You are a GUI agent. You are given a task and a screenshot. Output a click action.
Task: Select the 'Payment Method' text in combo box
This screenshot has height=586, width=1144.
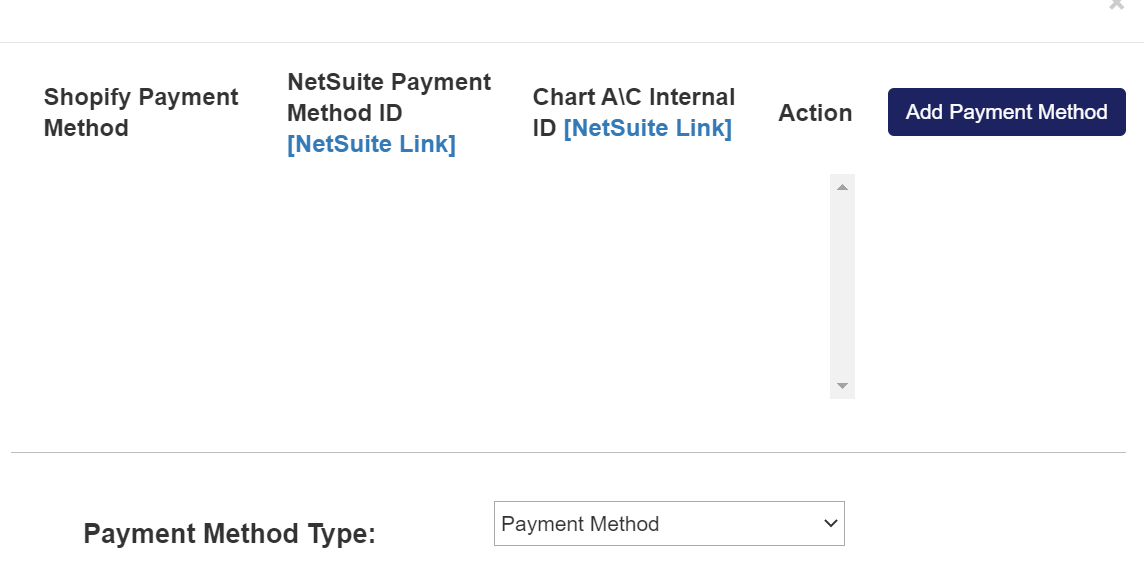click(580, 524)
